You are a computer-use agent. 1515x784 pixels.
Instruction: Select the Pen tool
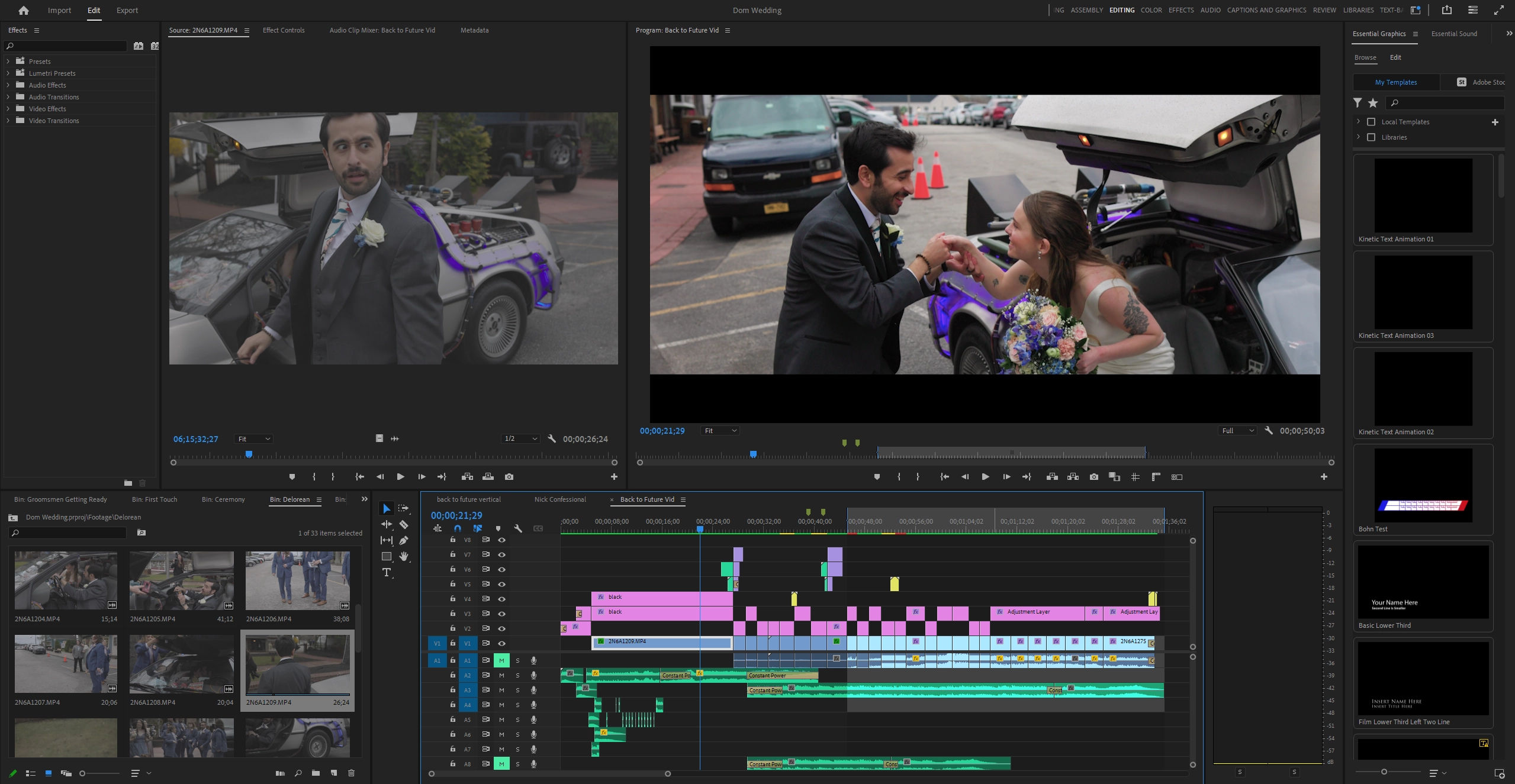(x=404, y=540)
